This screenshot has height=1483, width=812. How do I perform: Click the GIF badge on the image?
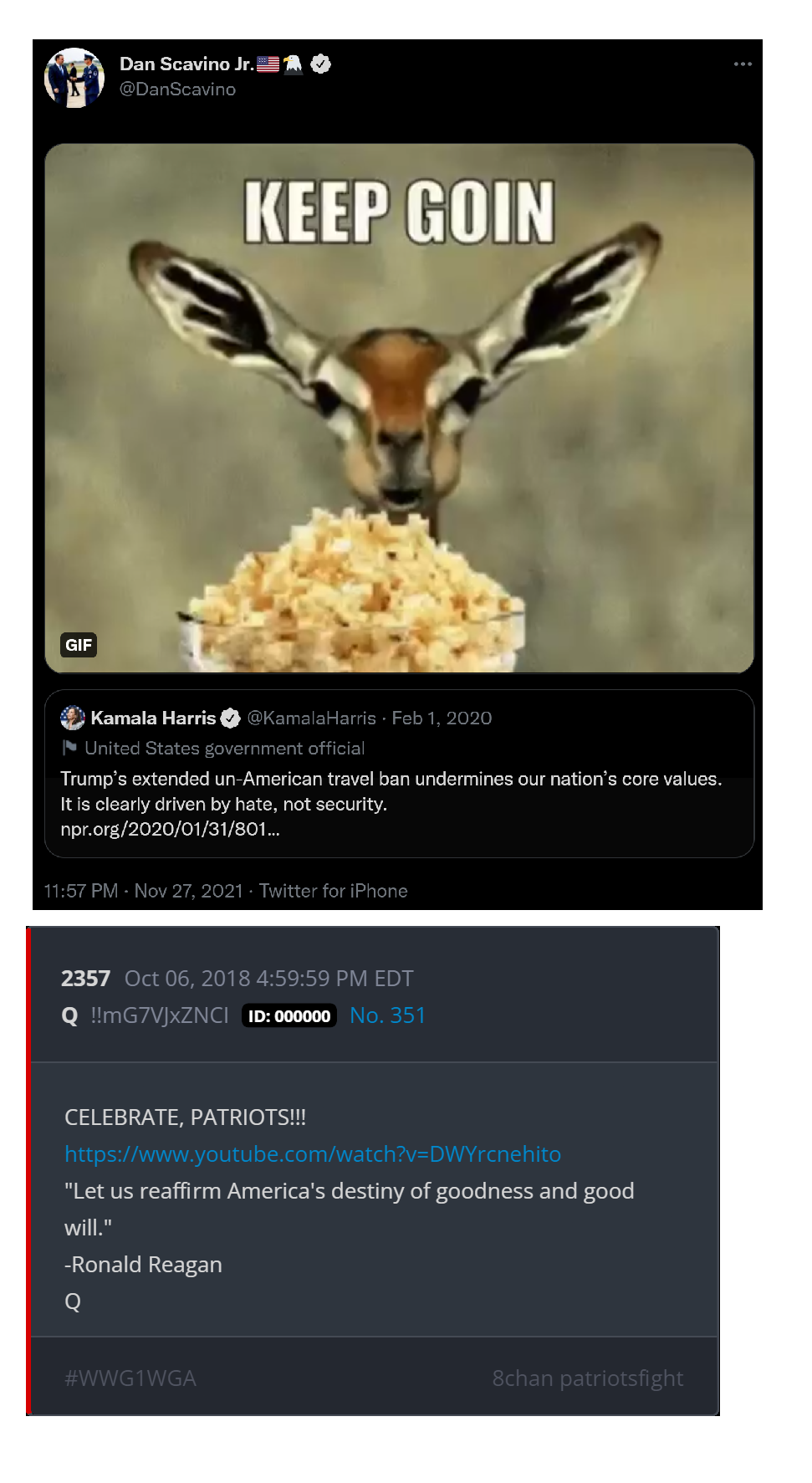click(x=79, y=645)
